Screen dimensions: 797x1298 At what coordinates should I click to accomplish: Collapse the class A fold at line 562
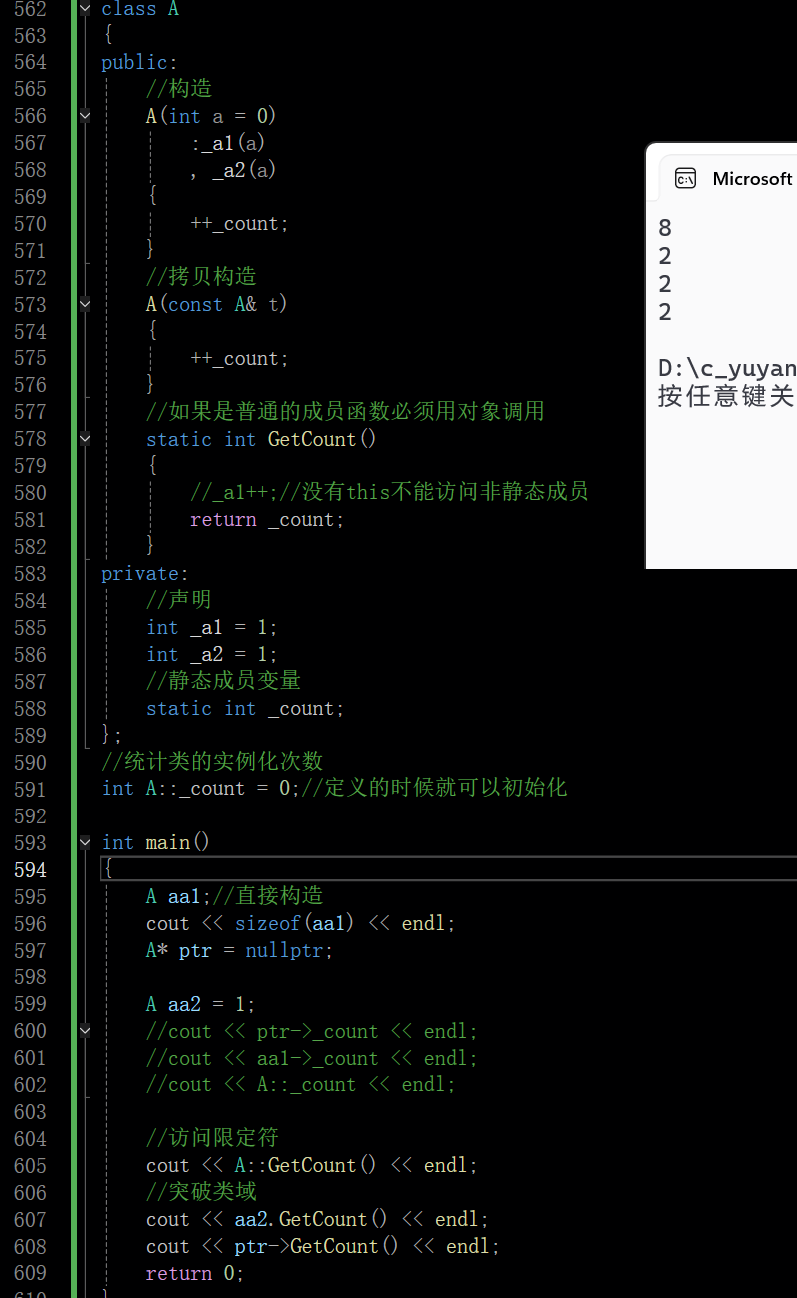[85, 9]
